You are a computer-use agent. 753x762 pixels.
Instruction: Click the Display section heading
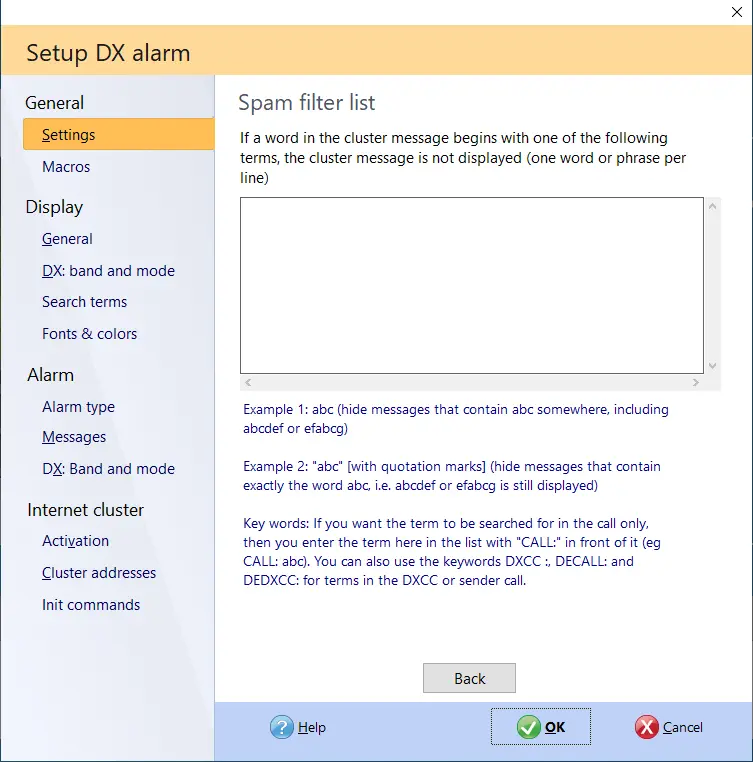[54, 207]
